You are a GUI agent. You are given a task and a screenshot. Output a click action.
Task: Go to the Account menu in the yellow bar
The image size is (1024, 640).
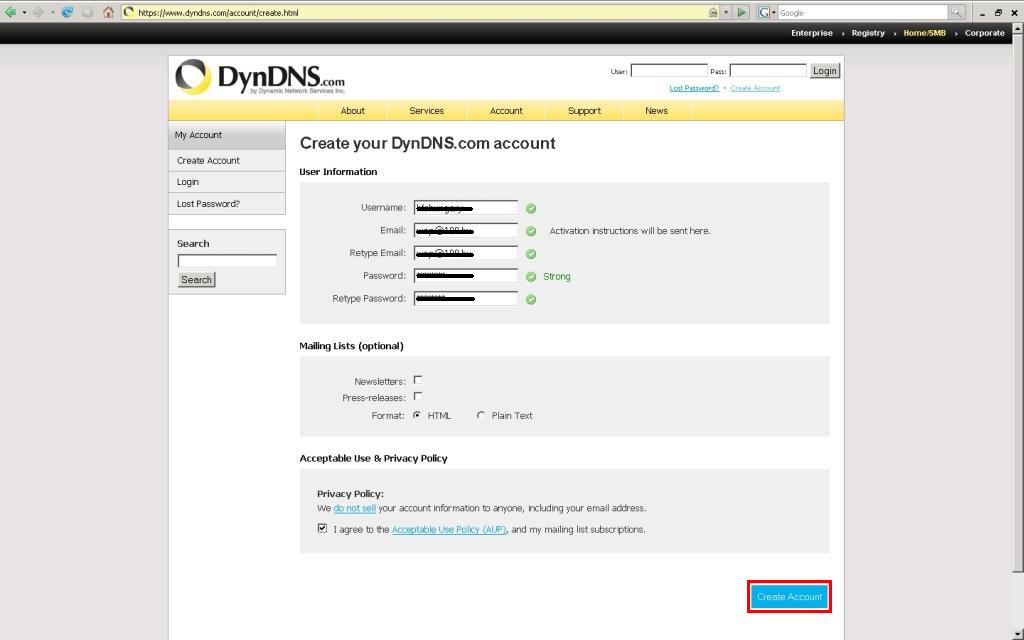506,111
